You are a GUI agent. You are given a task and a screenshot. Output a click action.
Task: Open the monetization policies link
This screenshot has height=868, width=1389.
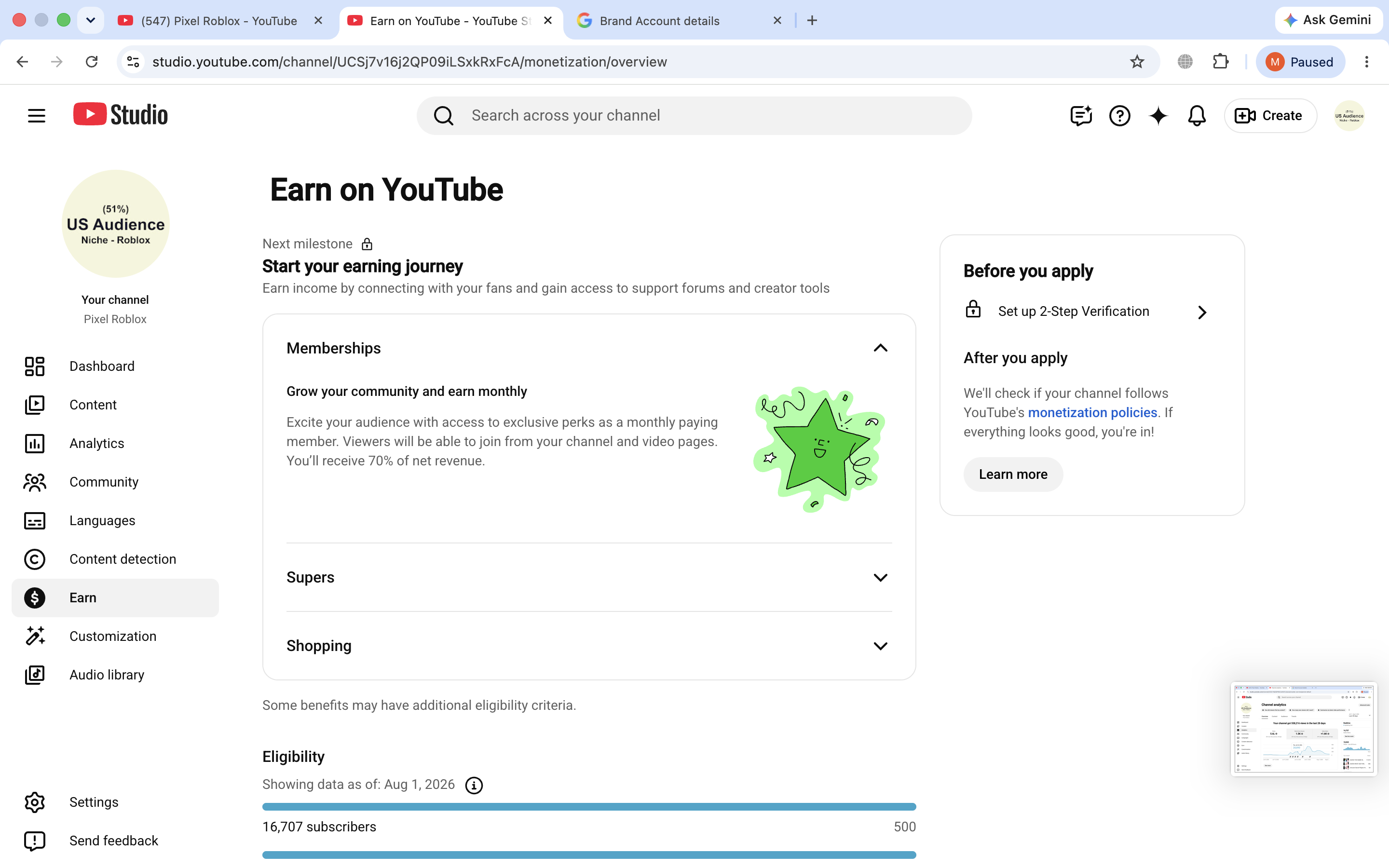(1092, 412)
